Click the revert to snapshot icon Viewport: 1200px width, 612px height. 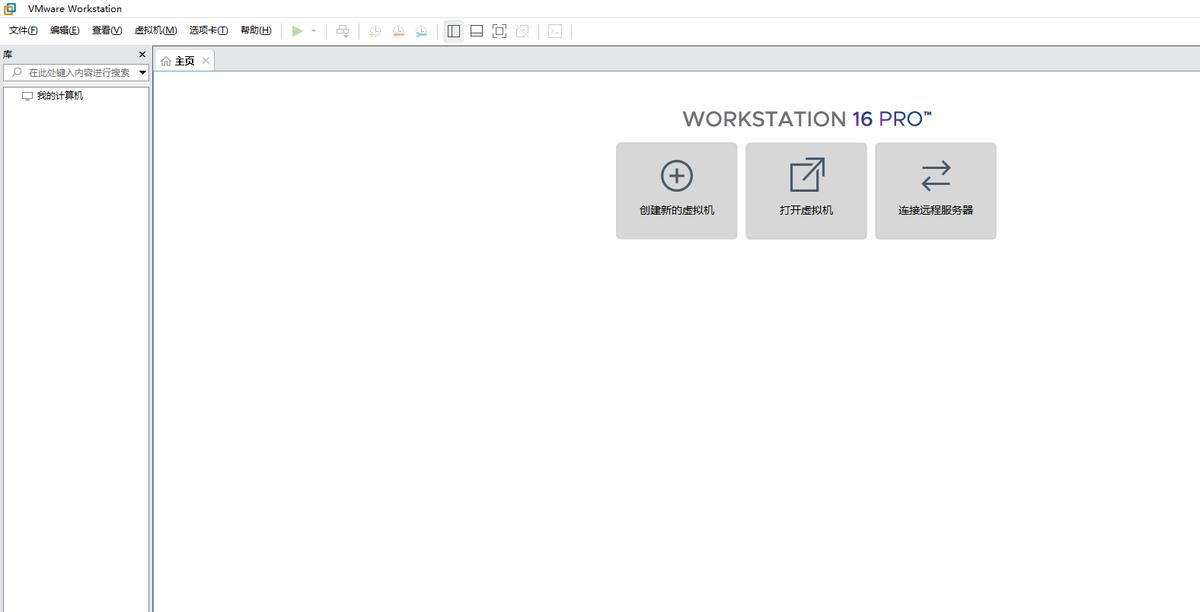[x=398, y=31]
